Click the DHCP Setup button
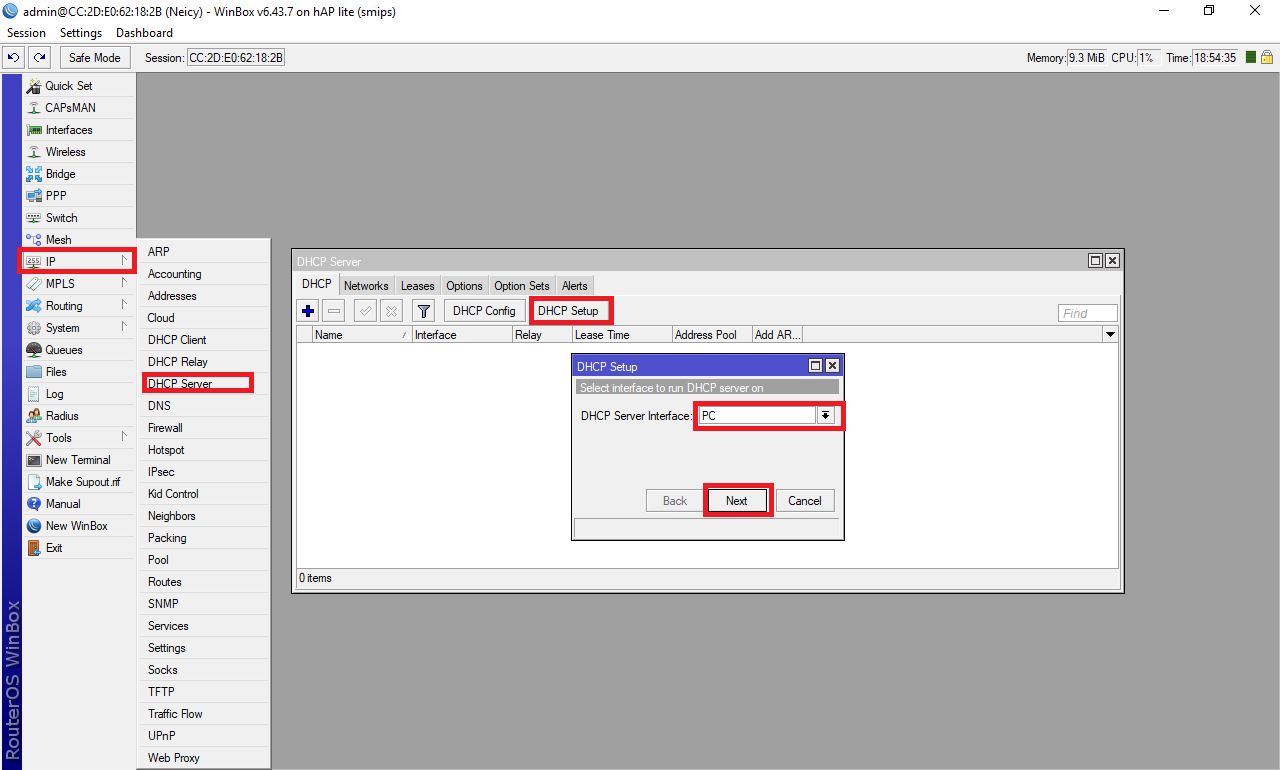1280x770 pixels. tap(568, 311)
